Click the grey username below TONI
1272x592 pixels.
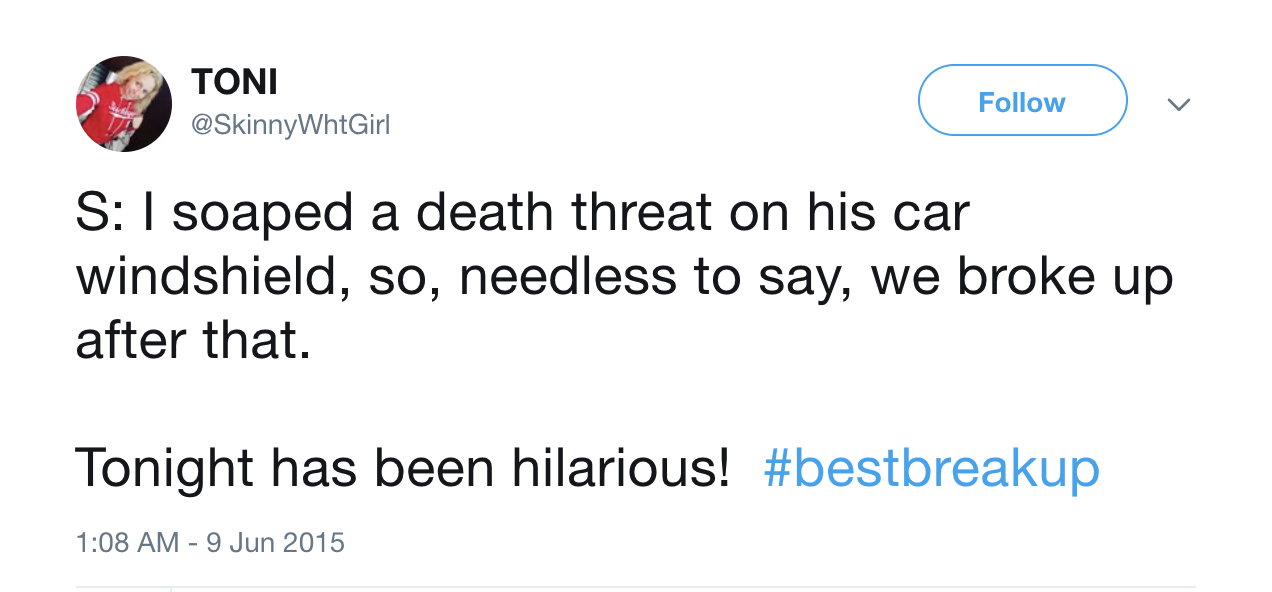point(291,125)
